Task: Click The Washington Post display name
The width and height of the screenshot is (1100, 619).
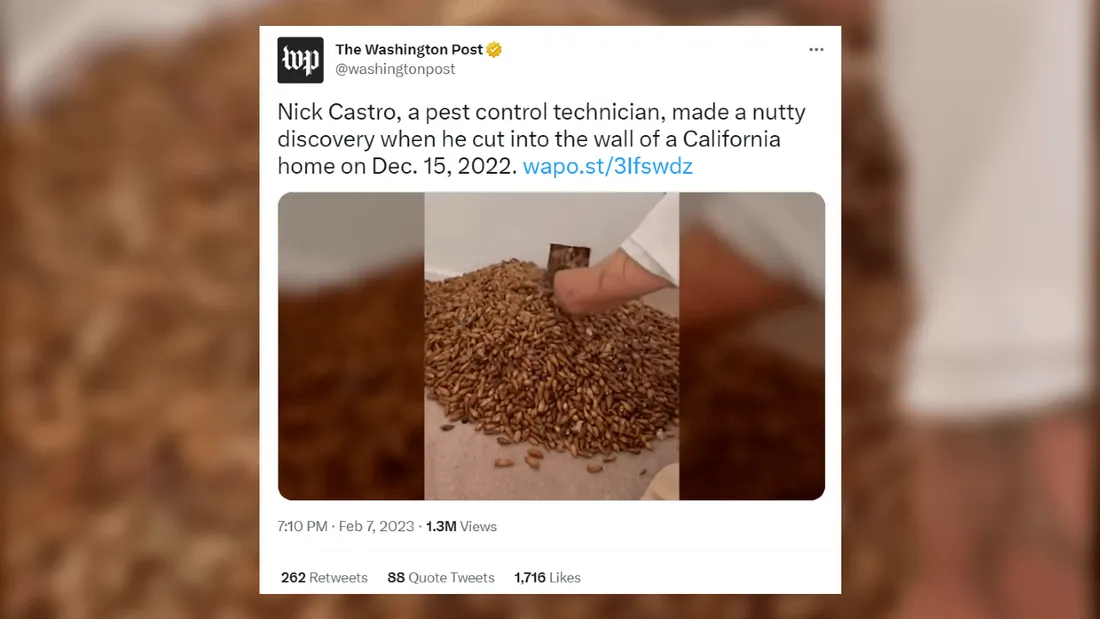Action: pyautogui.click(x=409, y=50)
